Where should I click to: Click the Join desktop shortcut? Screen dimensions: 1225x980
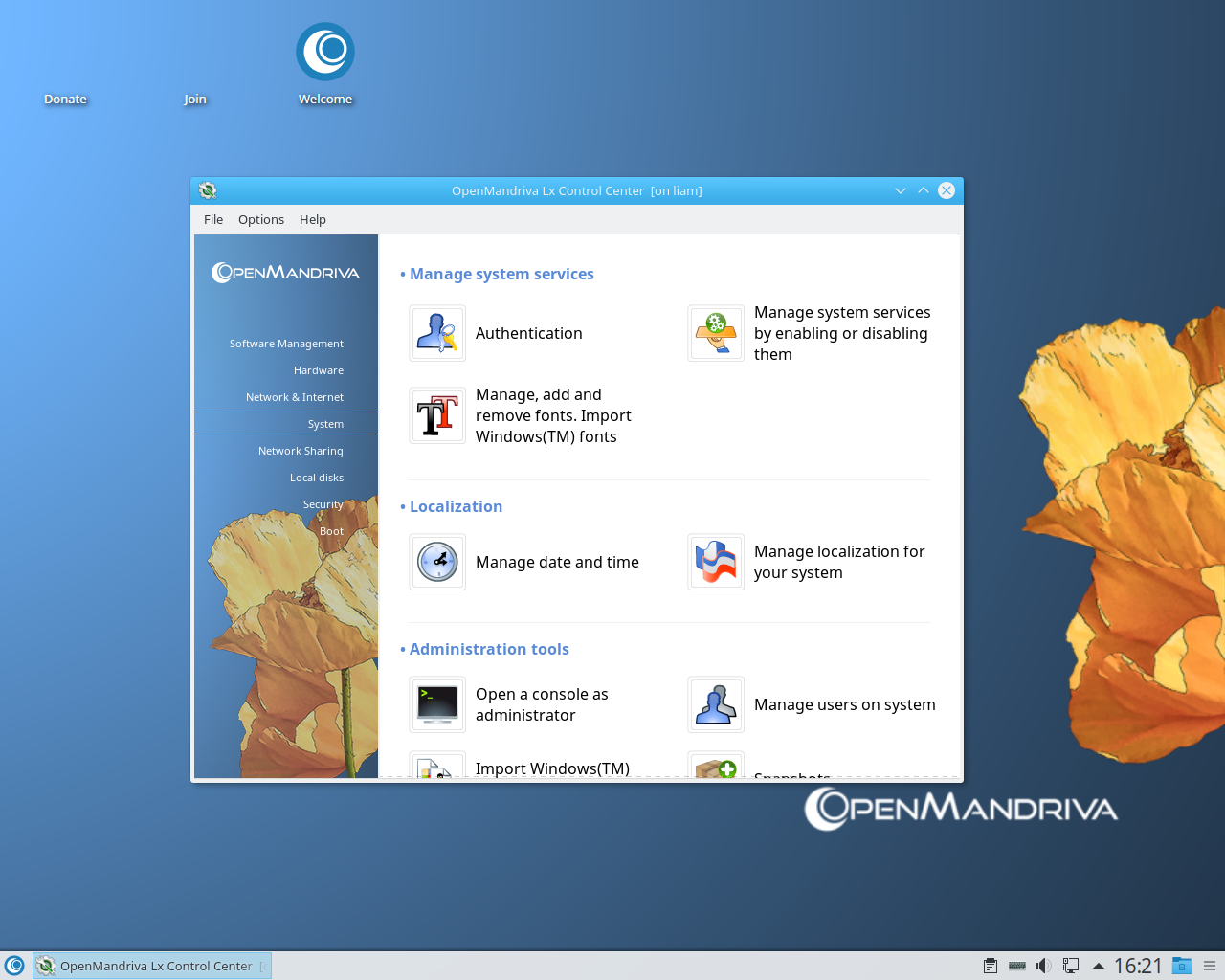click(195, 99)
